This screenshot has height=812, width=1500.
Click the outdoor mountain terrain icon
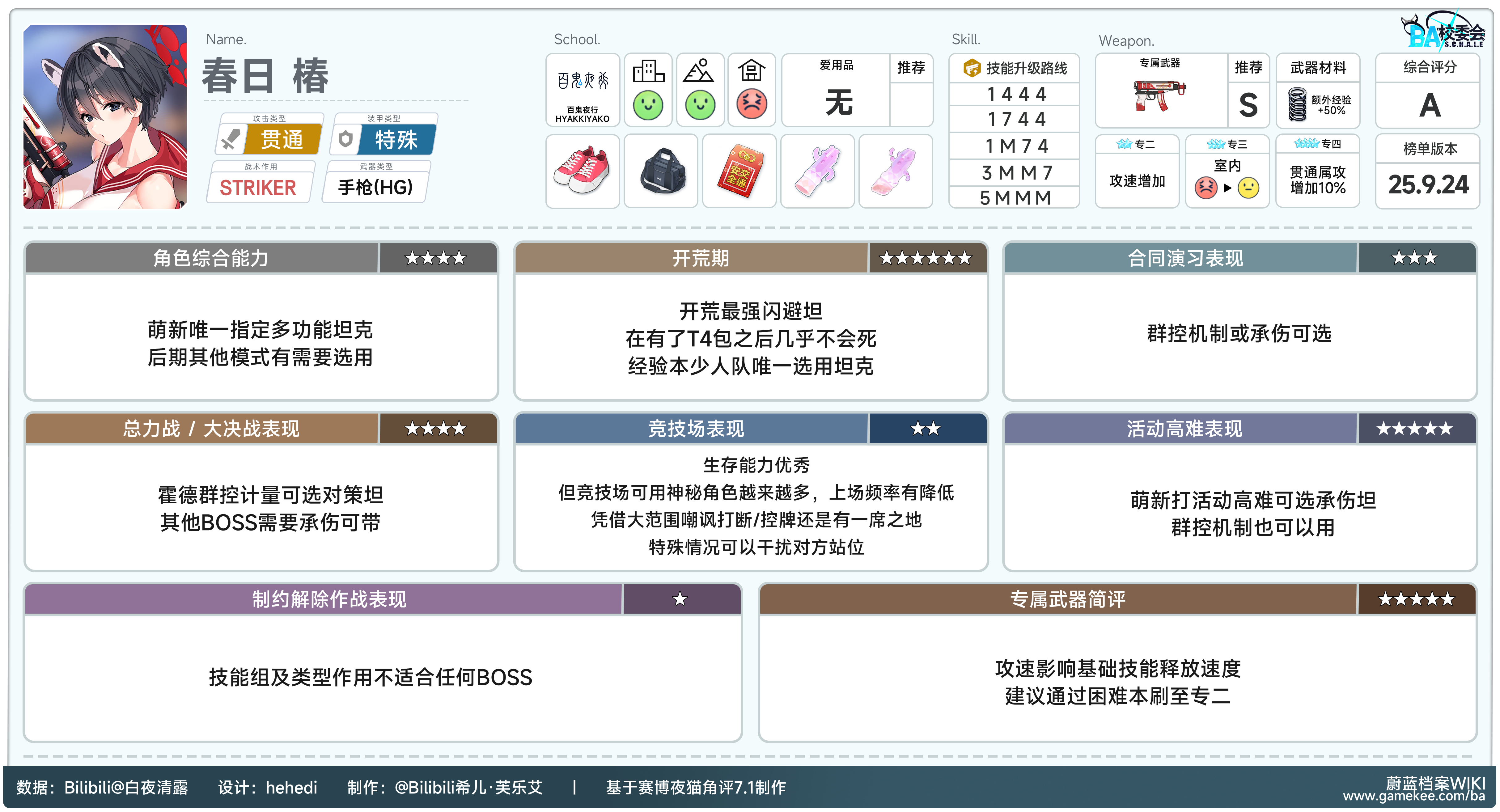699,72
